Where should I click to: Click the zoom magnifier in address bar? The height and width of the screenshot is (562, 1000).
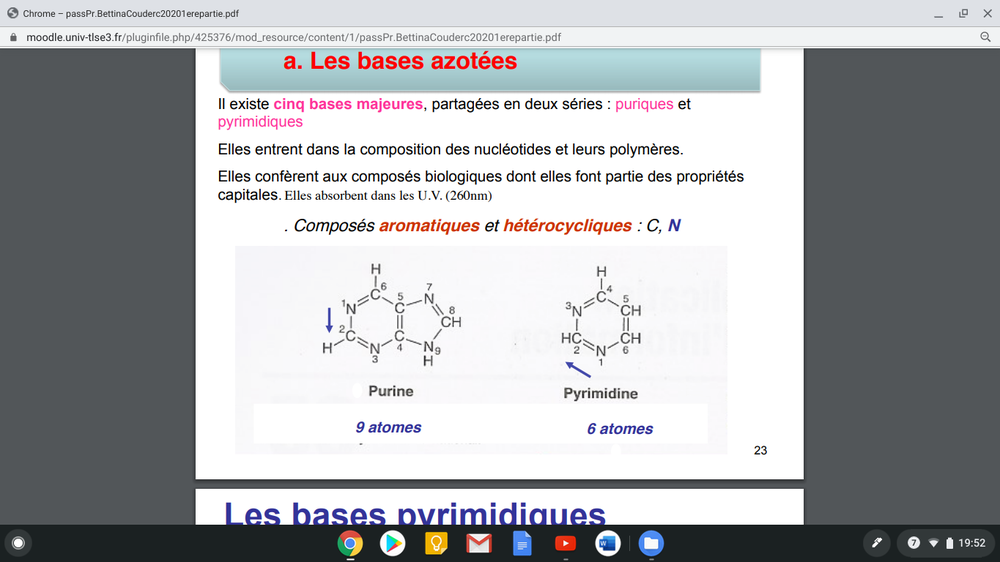985,37
